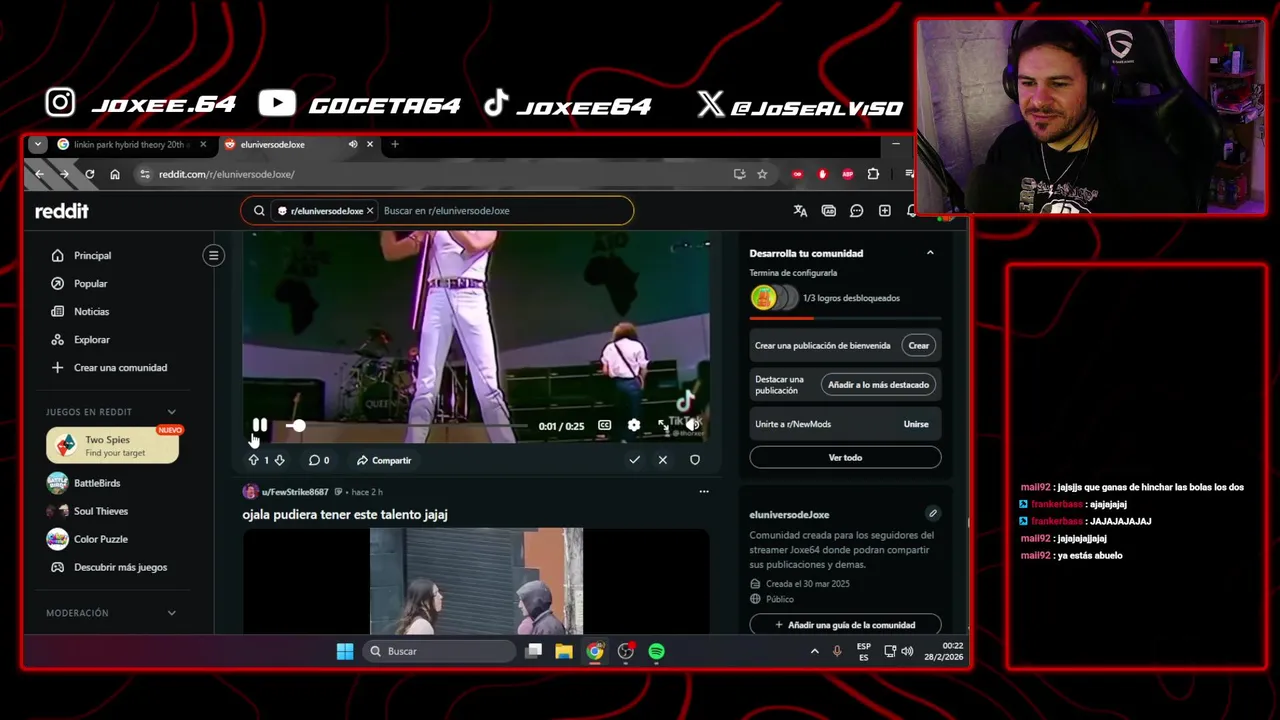Mute the eluniversodeJoxe tab audio

point(352,144)
